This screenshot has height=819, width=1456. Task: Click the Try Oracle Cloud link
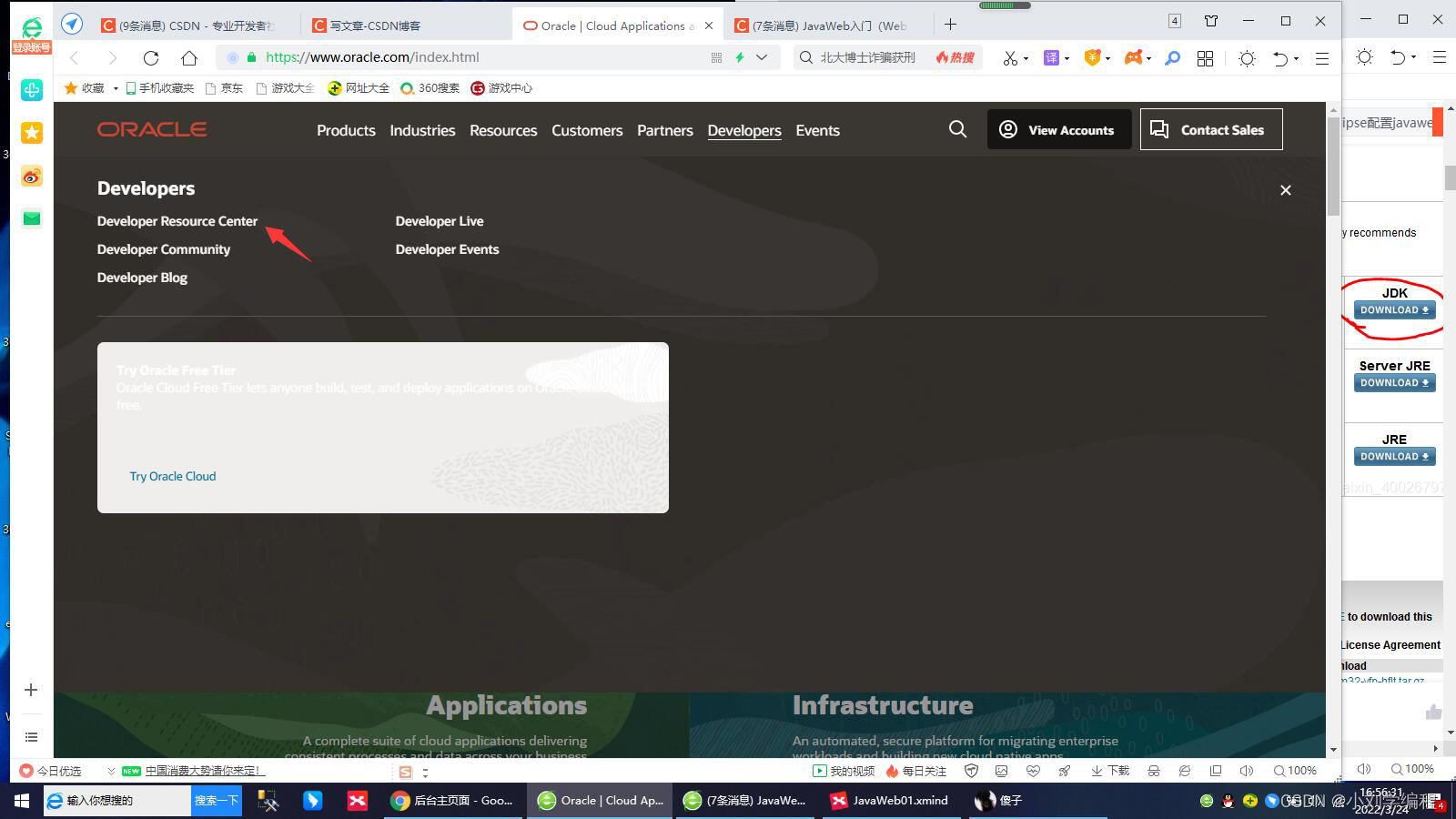(x=172, y=476)
